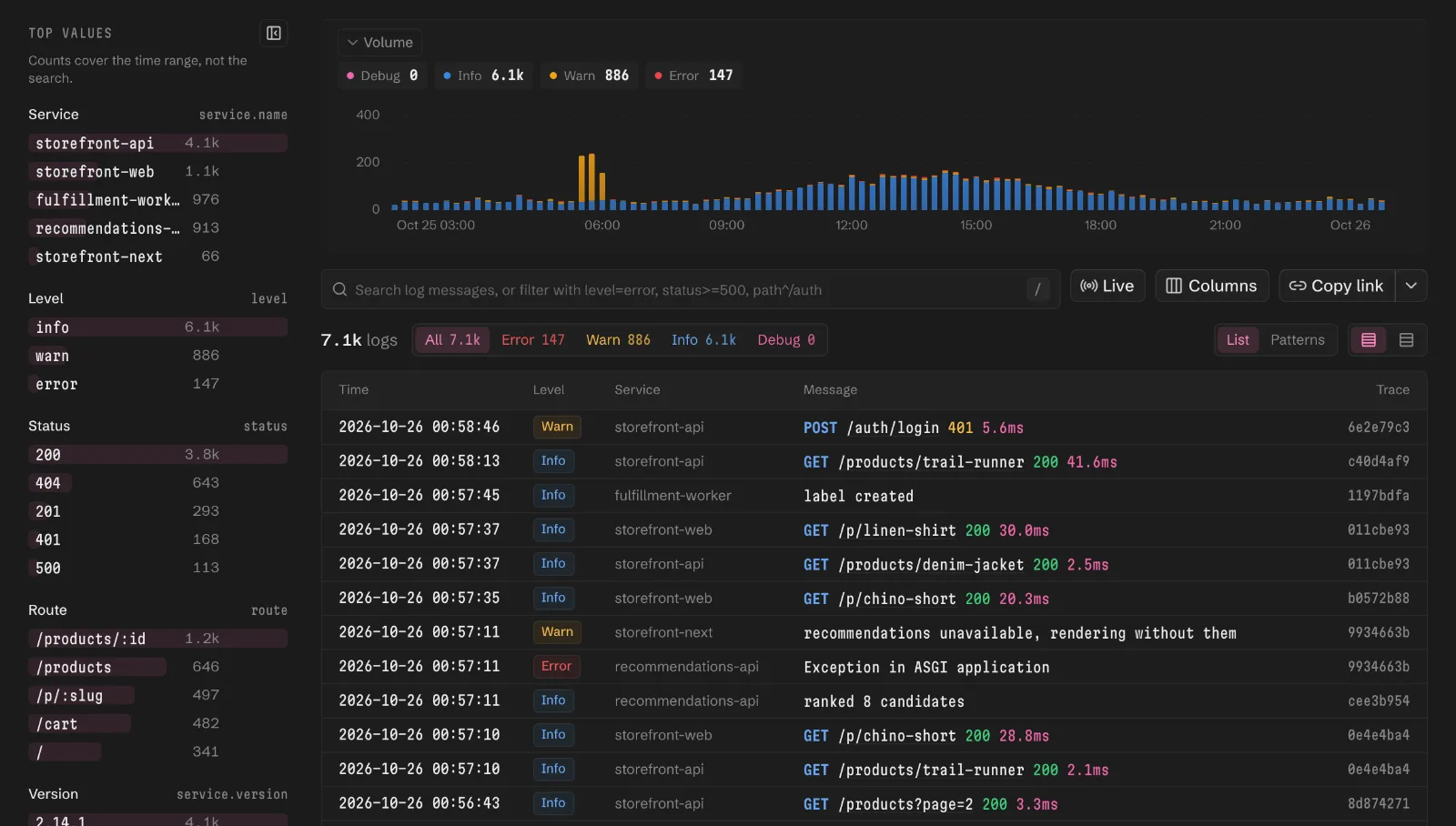The width and height of the screenshot is (1456, 826).
Task: Filter by status 500
Action: click(157, 569)
